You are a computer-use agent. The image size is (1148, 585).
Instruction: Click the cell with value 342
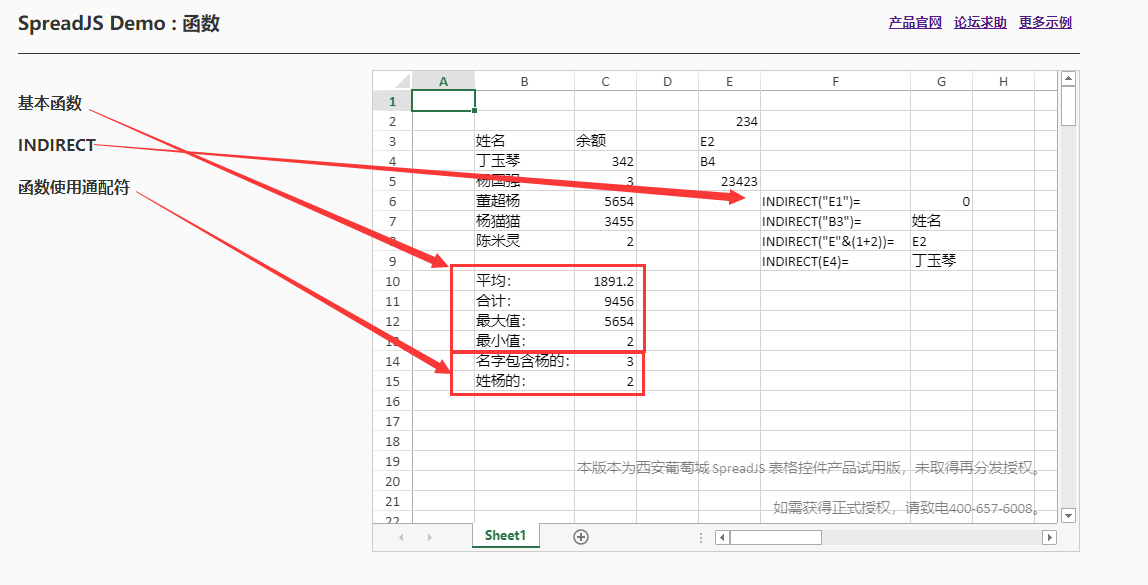tap(605, 161)
